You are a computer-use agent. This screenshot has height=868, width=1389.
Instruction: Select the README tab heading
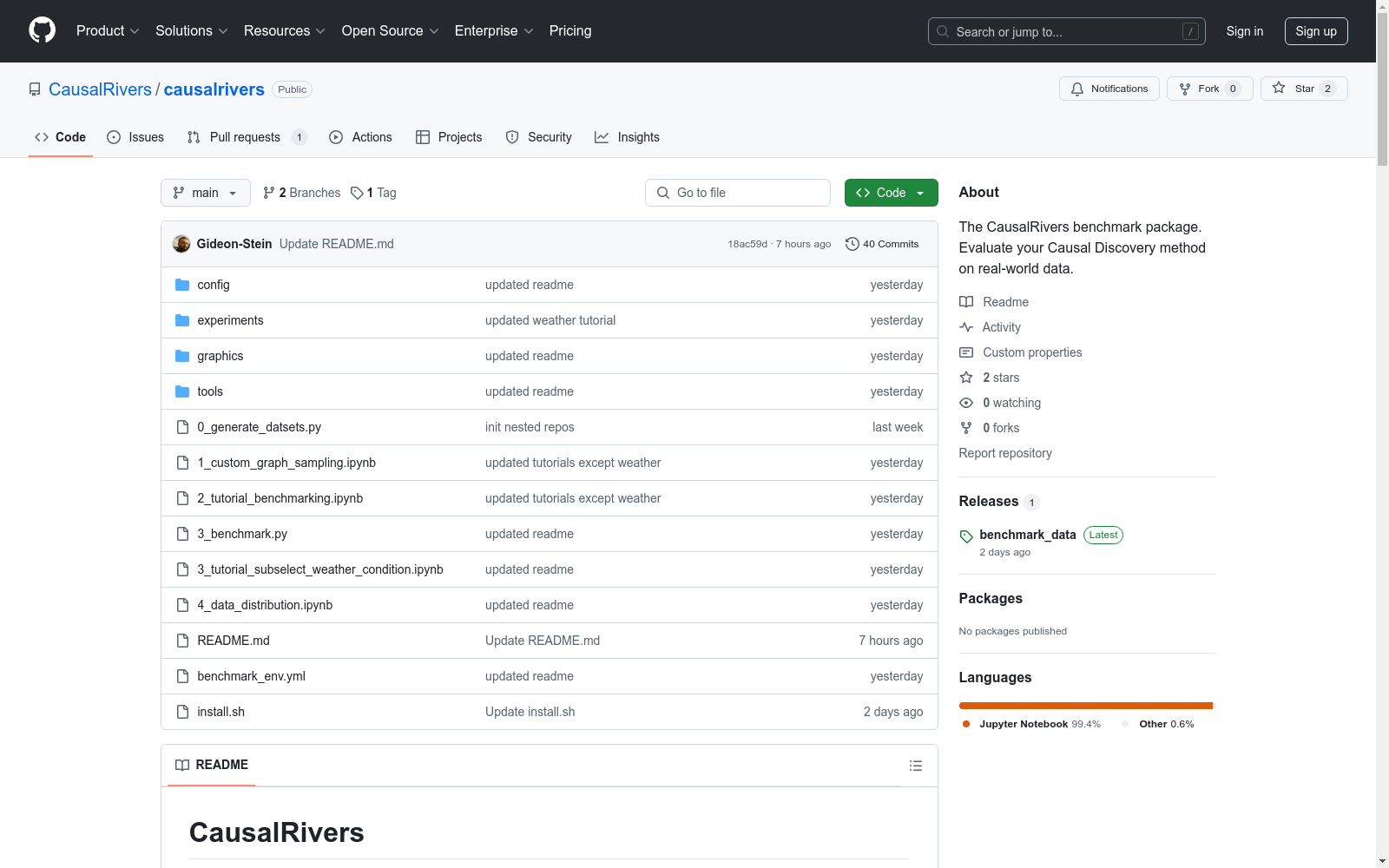pyautogui.click(x=212, y=765)
